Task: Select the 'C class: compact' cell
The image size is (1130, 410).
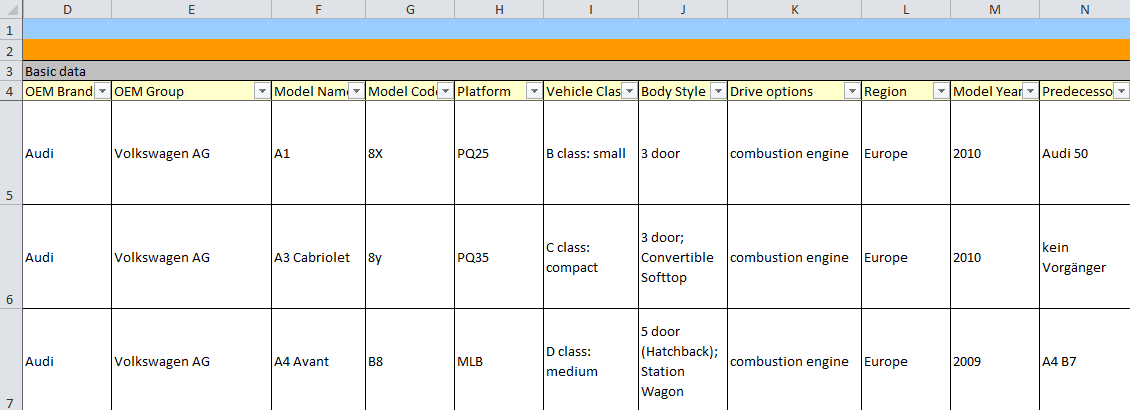Action: (591, 257)
